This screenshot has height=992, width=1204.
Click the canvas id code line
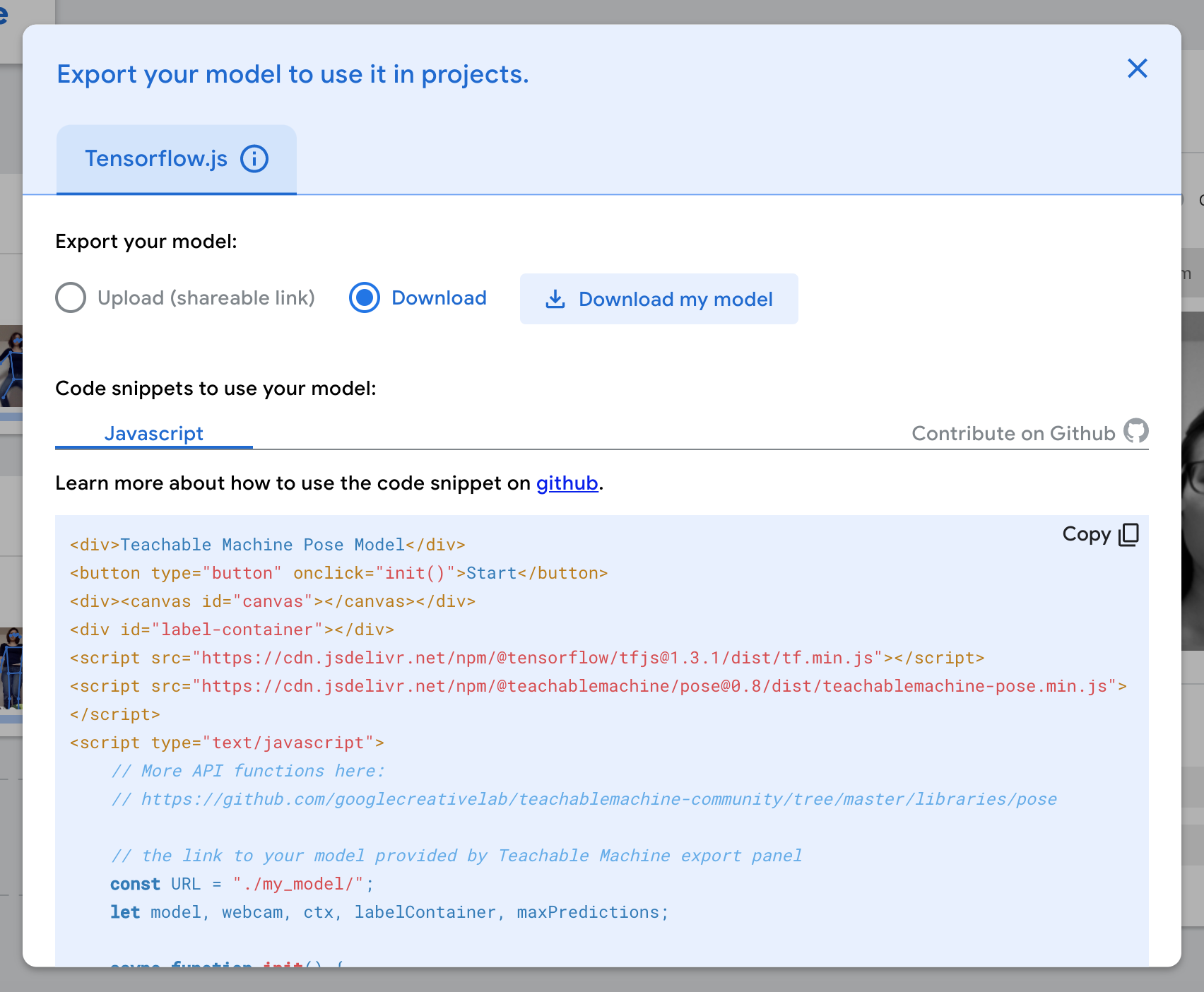click(273, 601)
